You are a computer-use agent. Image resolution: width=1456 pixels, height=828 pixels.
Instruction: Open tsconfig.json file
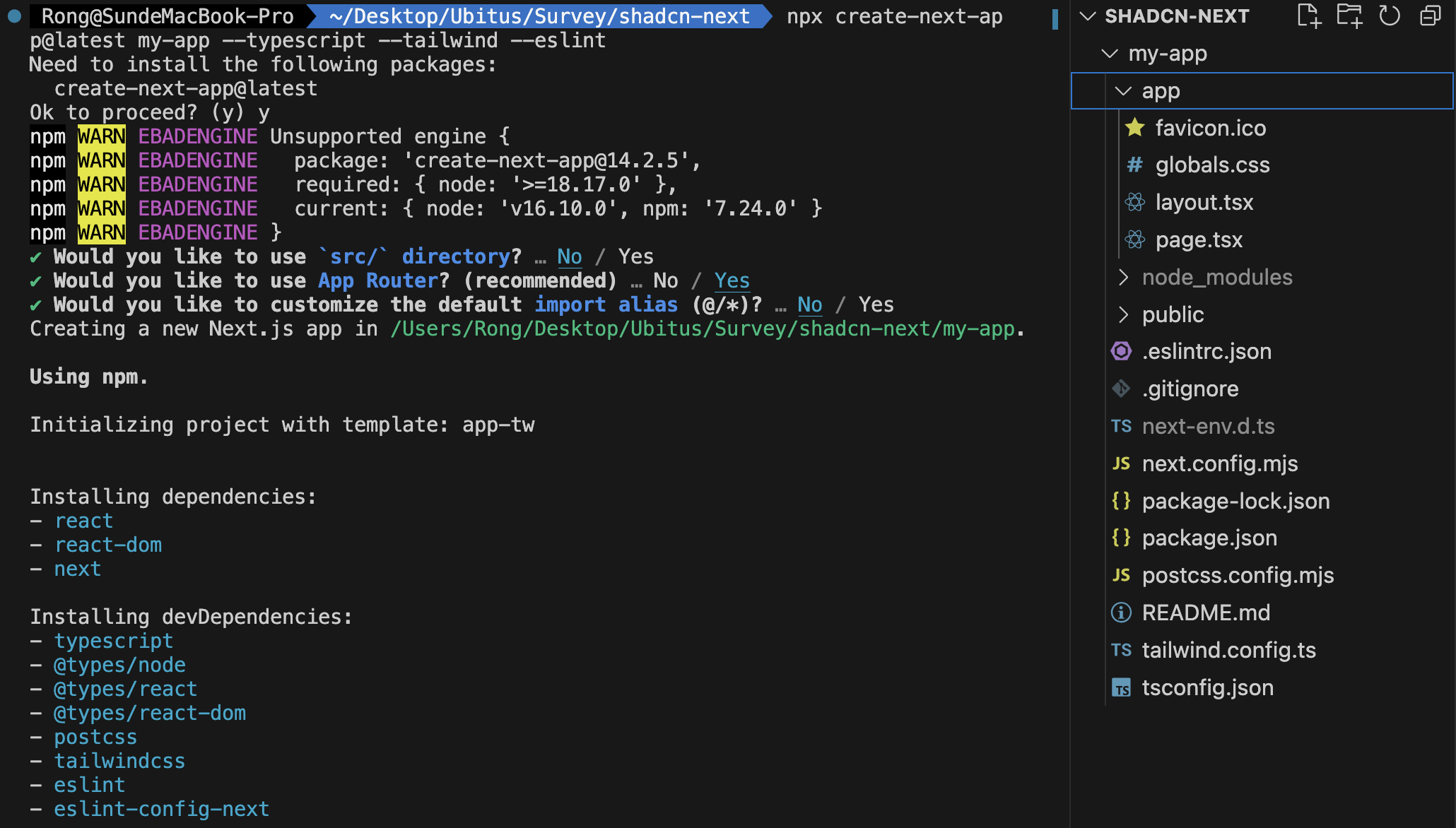1207,687
